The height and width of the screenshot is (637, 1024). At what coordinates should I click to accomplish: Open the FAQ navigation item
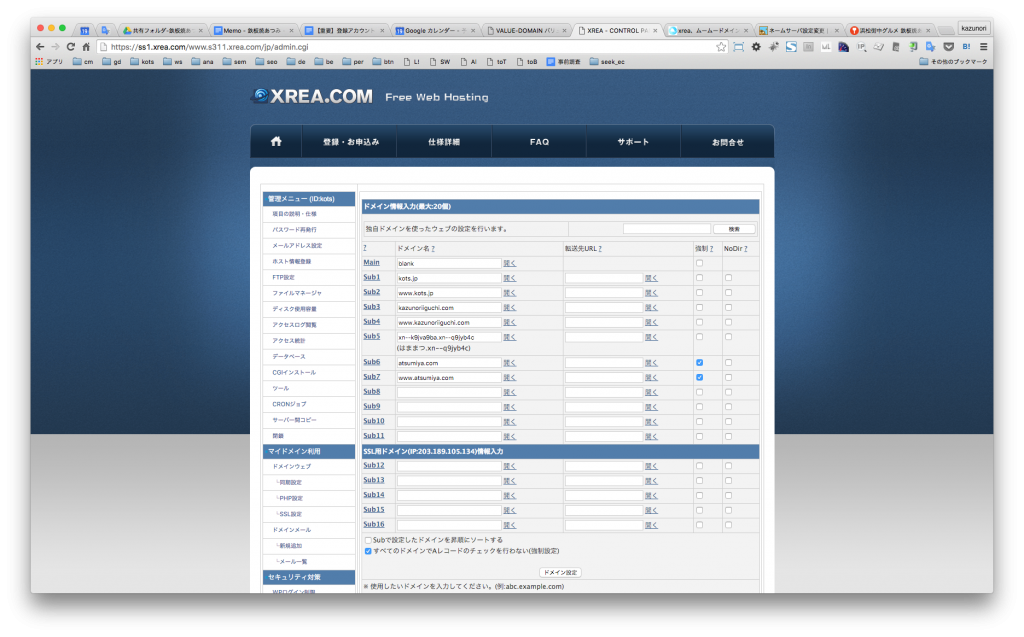click(x=539, y=142)
